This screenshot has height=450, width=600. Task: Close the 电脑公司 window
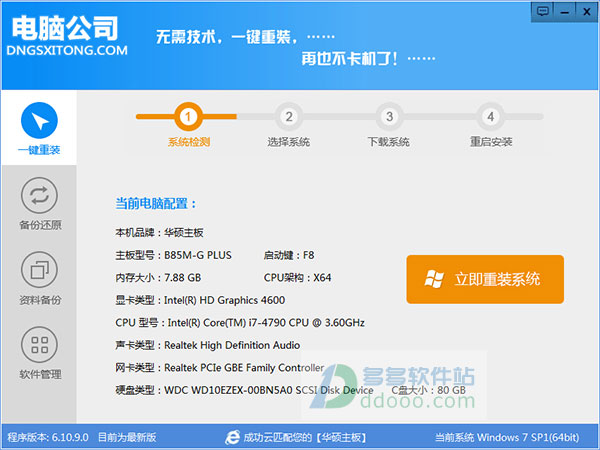pos(586,11)
